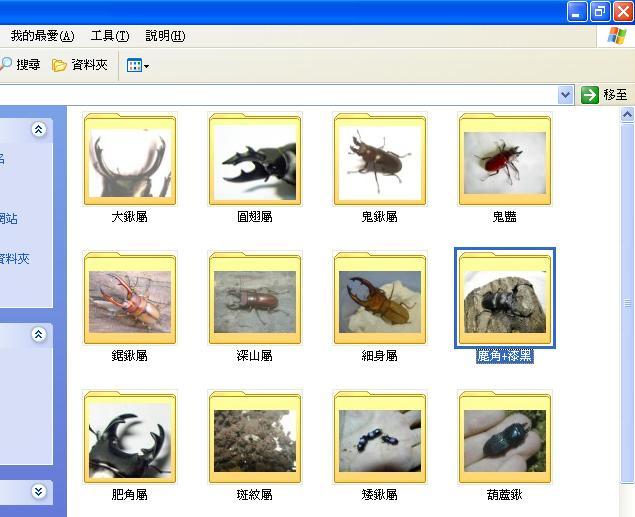Image resolution: width=635 pixels, height=517 pixels.
Task: Open the Views dropdown in toolbar
Action: pyautogui.click(x=138, y=65)
